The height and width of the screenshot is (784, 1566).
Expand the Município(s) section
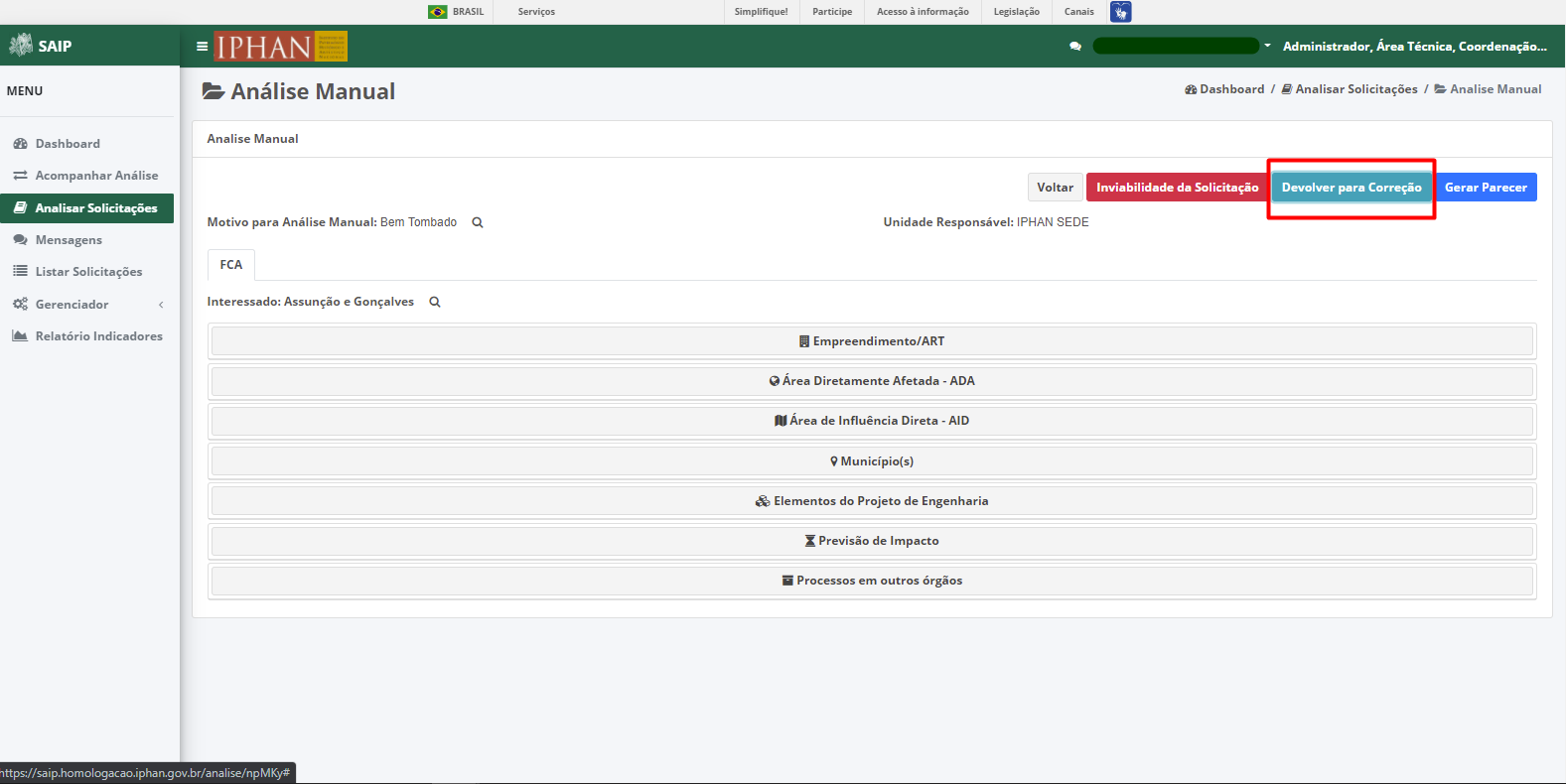coord(872,461)
